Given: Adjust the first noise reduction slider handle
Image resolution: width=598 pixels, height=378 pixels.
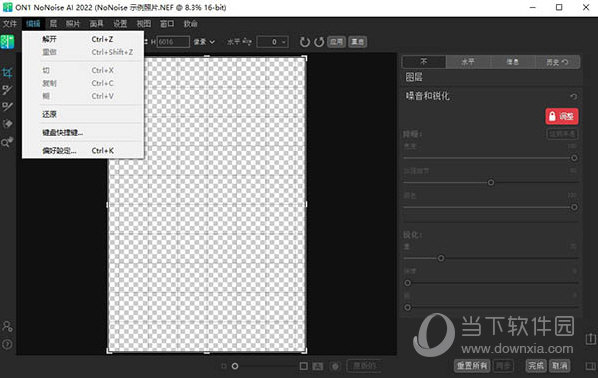Looking at the screenshot, I should 574,158.
